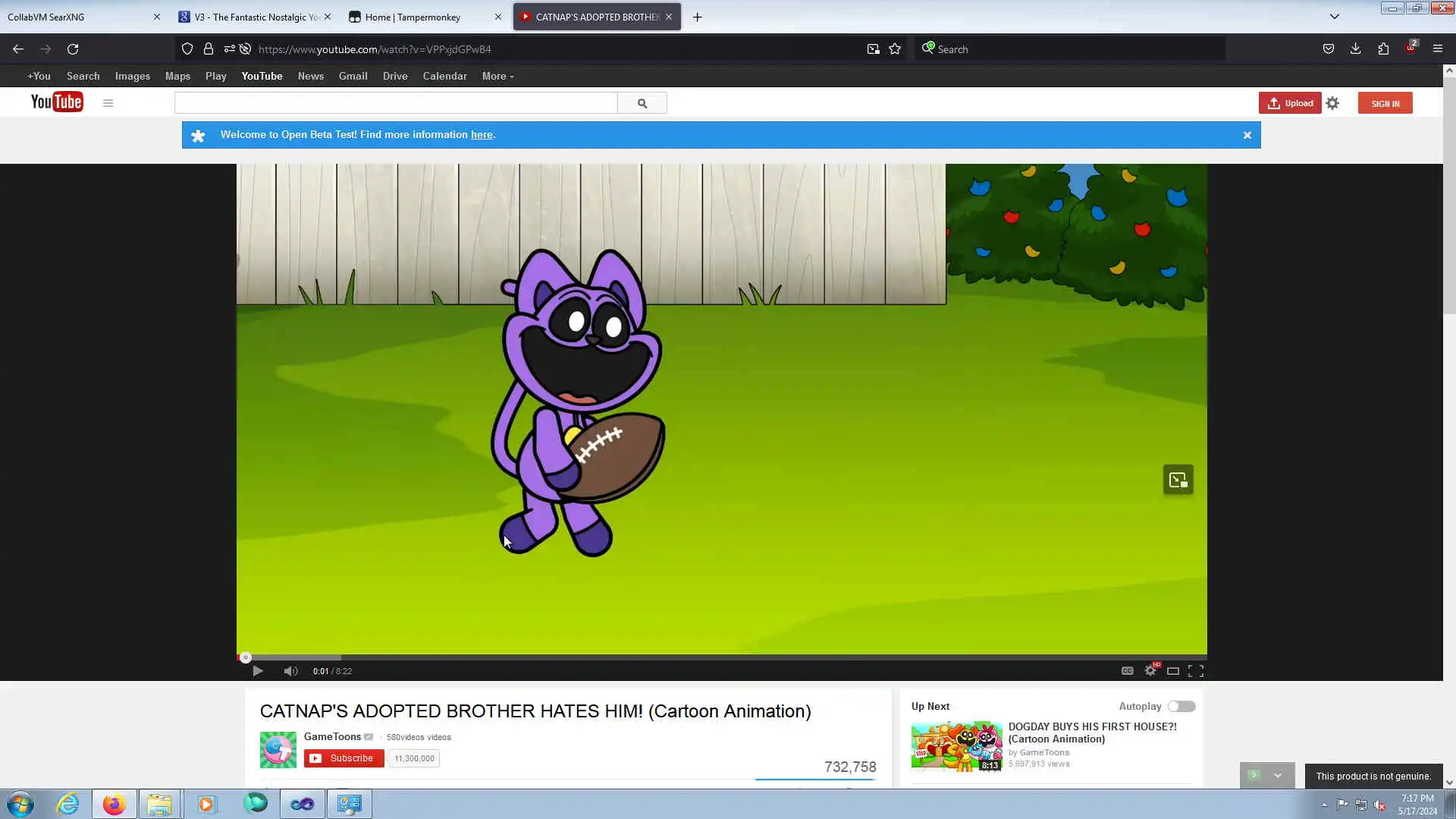Click the YouTube search magnifier button
Image resolution: width=1456 pixels, height=819 pixels.
(642, 103)
